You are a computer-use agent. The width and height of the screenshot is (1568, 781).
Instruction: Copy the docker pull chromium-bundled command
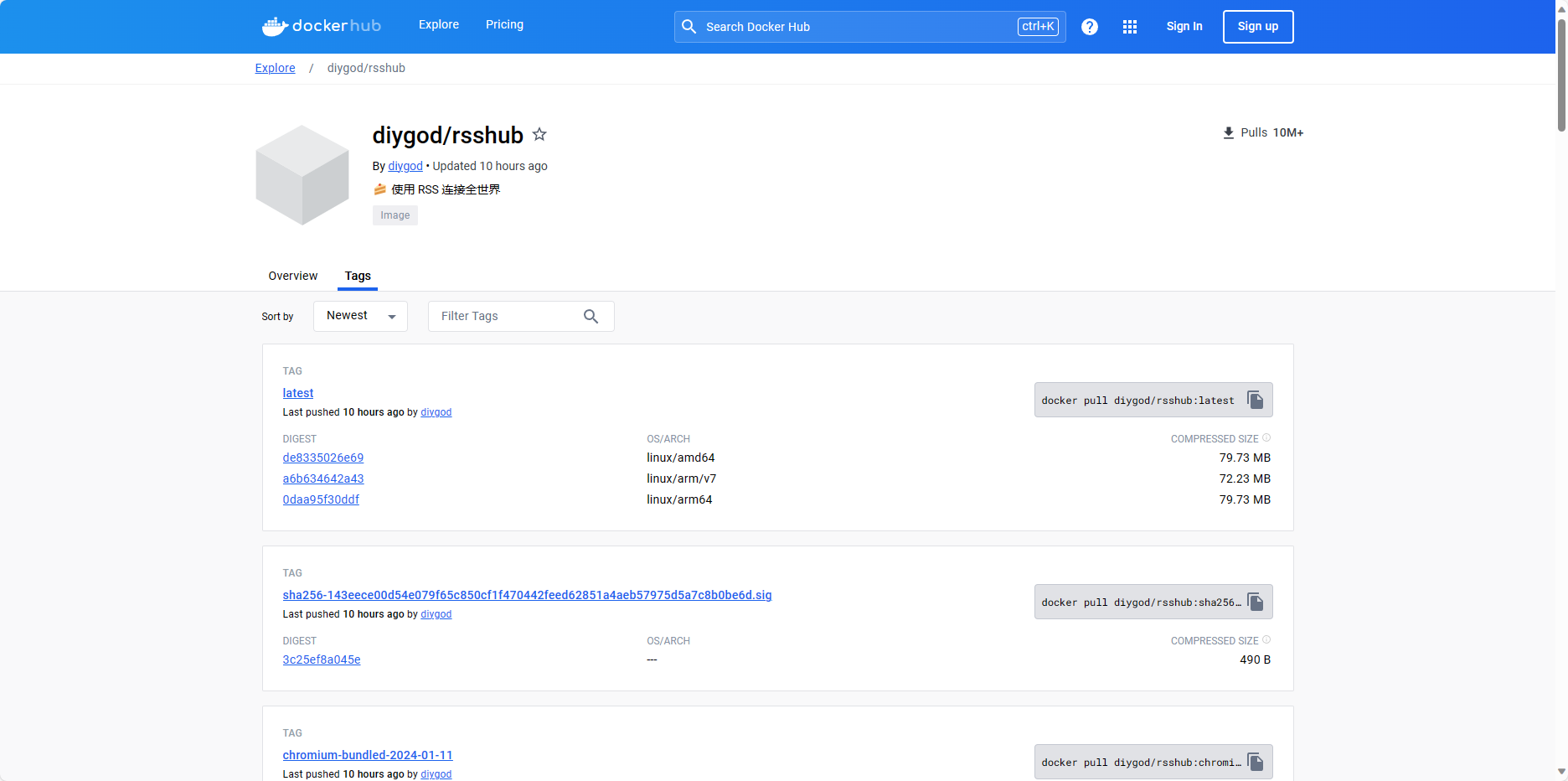(x=1255, y=762)
